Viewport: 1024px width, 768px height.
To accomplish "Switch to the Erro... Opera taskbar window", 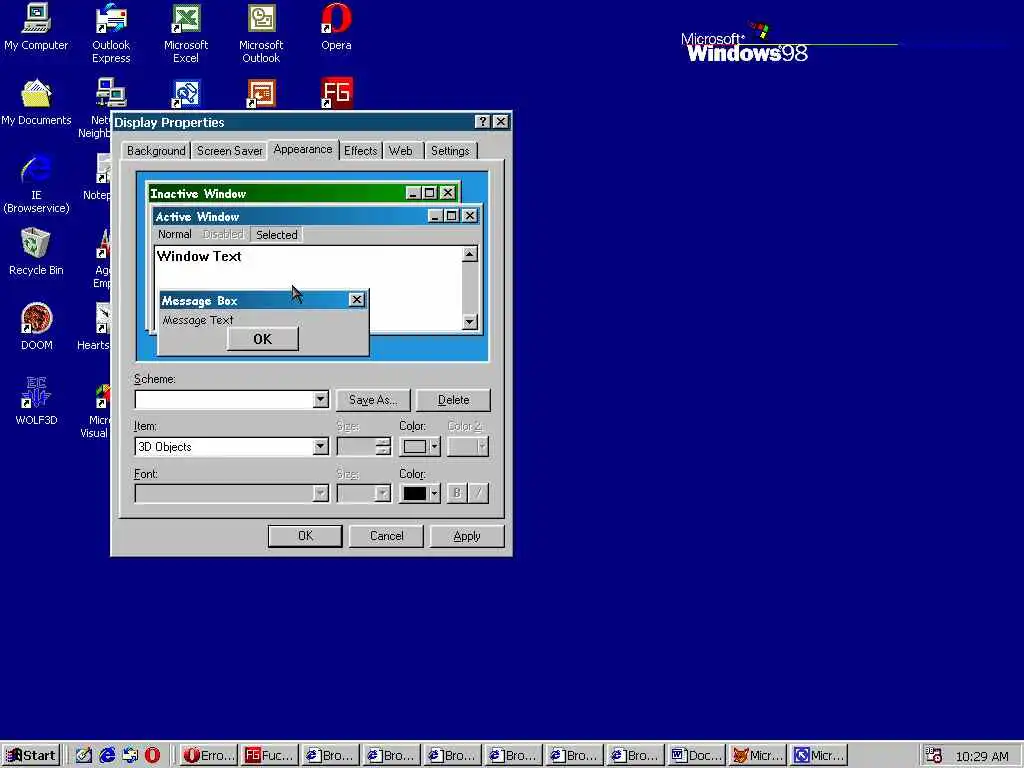I will (x=208, y=756).
